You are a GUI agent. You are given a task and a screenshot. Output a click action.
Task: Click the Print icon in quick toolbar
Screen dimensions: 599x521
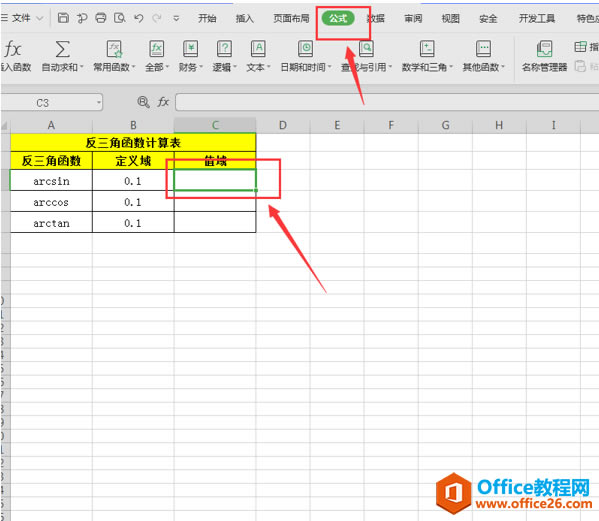(x=101, y=18)
